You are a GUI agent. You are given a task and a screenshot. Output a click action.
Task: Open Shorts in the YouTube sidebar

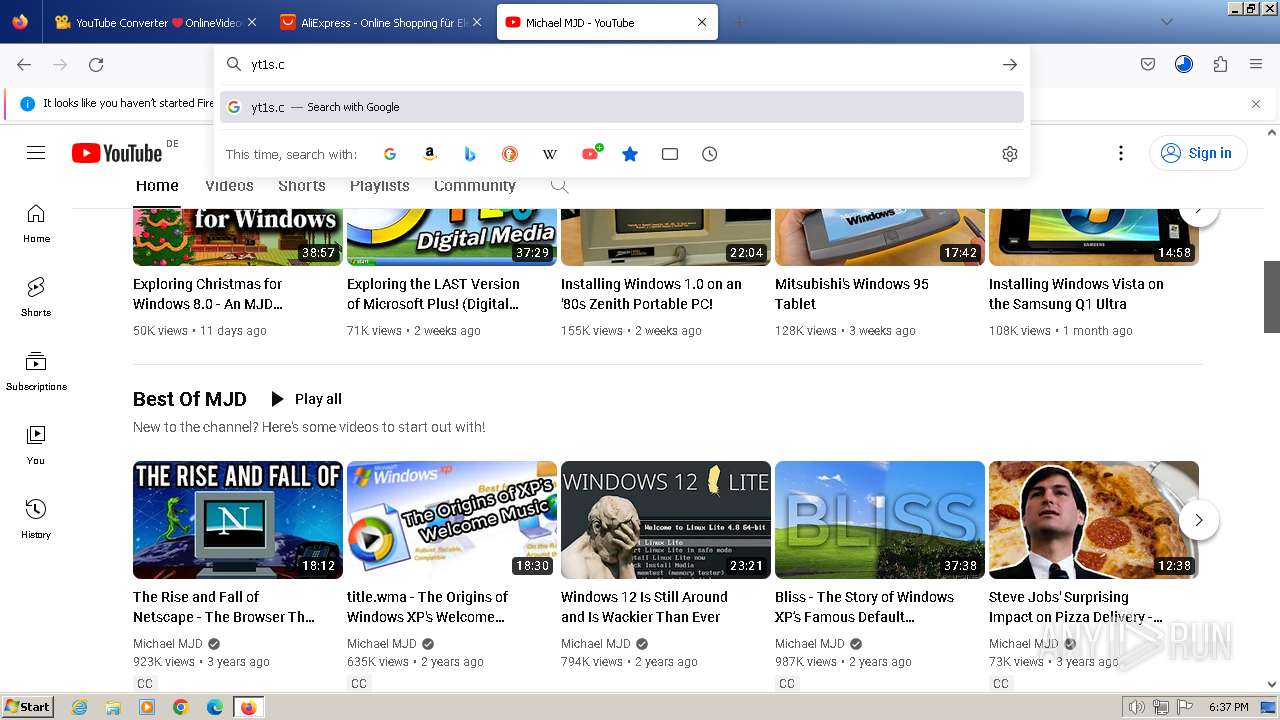click(36, 298)
